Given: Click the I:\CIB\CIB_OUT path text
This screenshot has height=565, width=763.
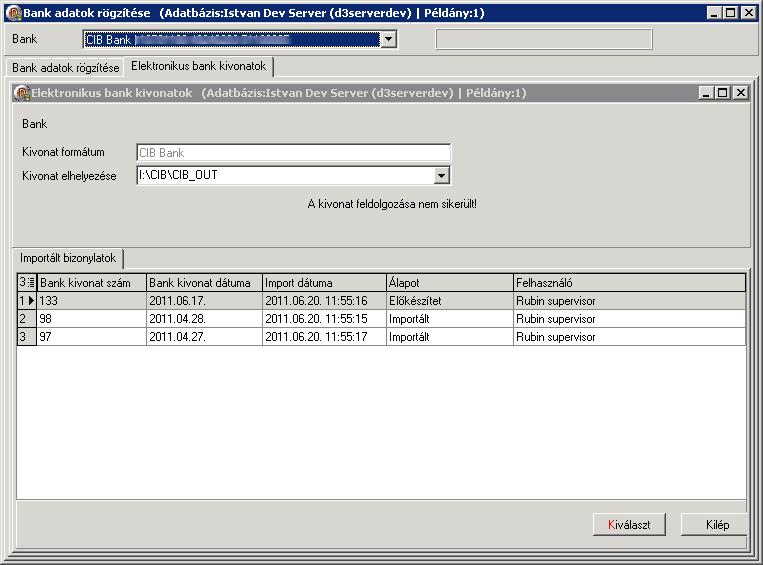Looking at the screenshot, I should point(178,175).
